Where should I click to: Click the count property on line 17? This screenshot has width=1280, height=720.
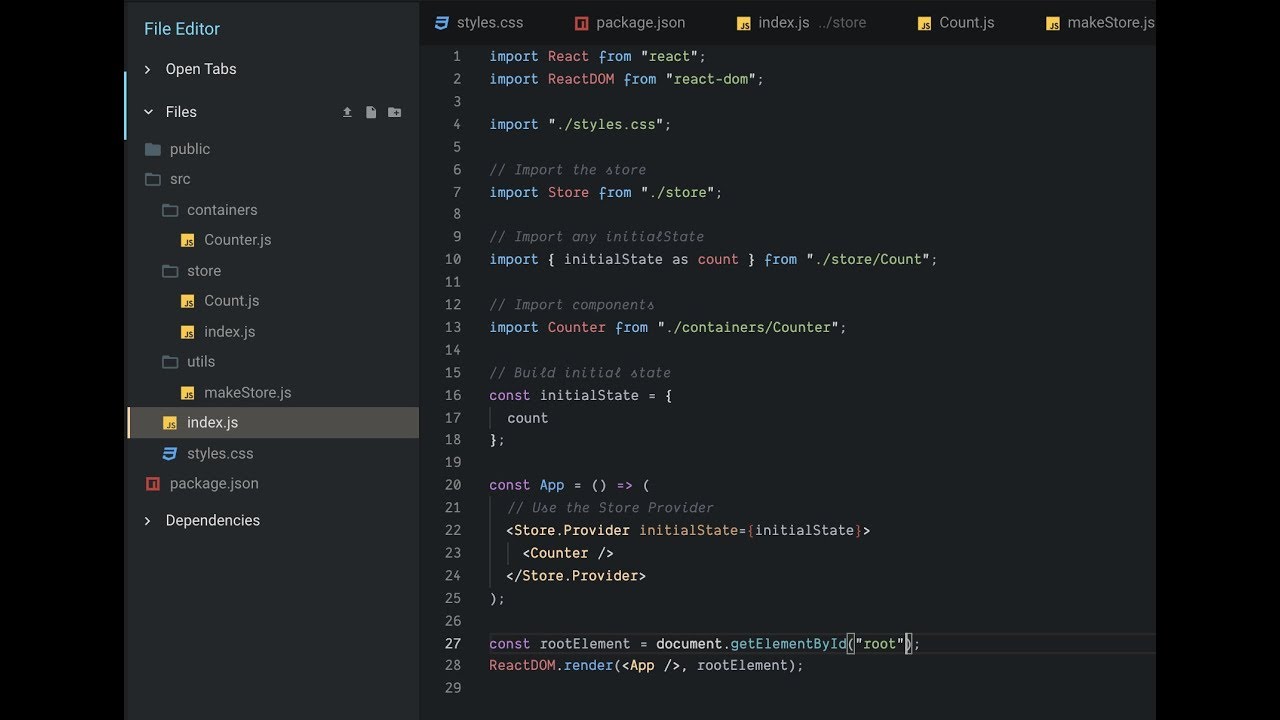pyautogui.click(x=527, y=418)
